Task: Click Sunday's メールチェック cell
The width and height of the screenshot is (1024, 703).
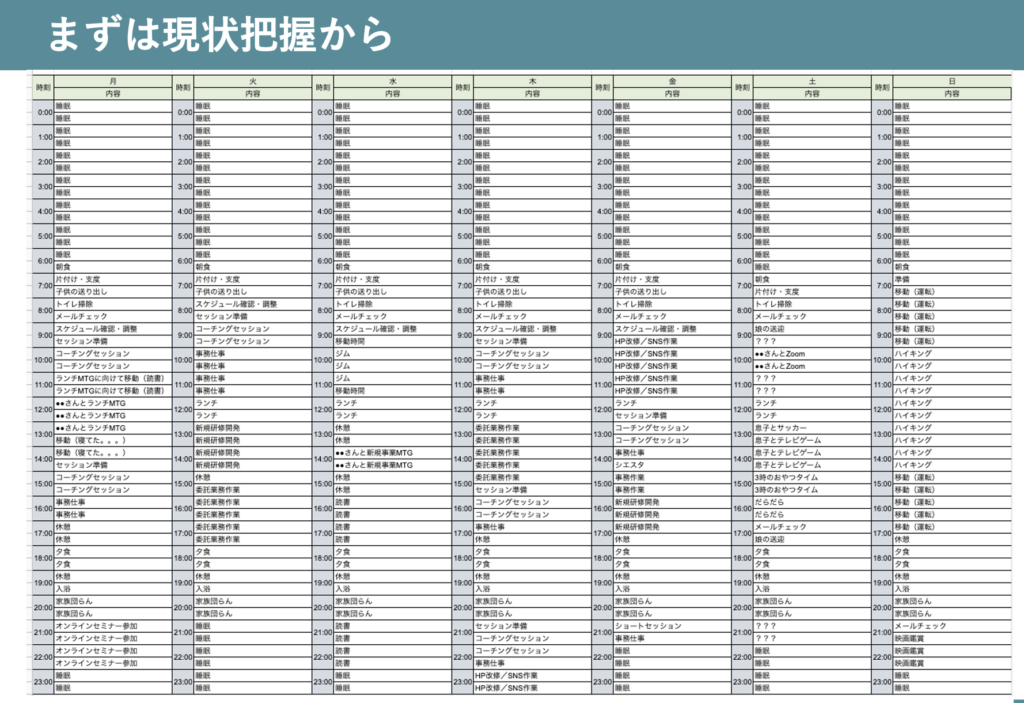Action: point(952,626)
